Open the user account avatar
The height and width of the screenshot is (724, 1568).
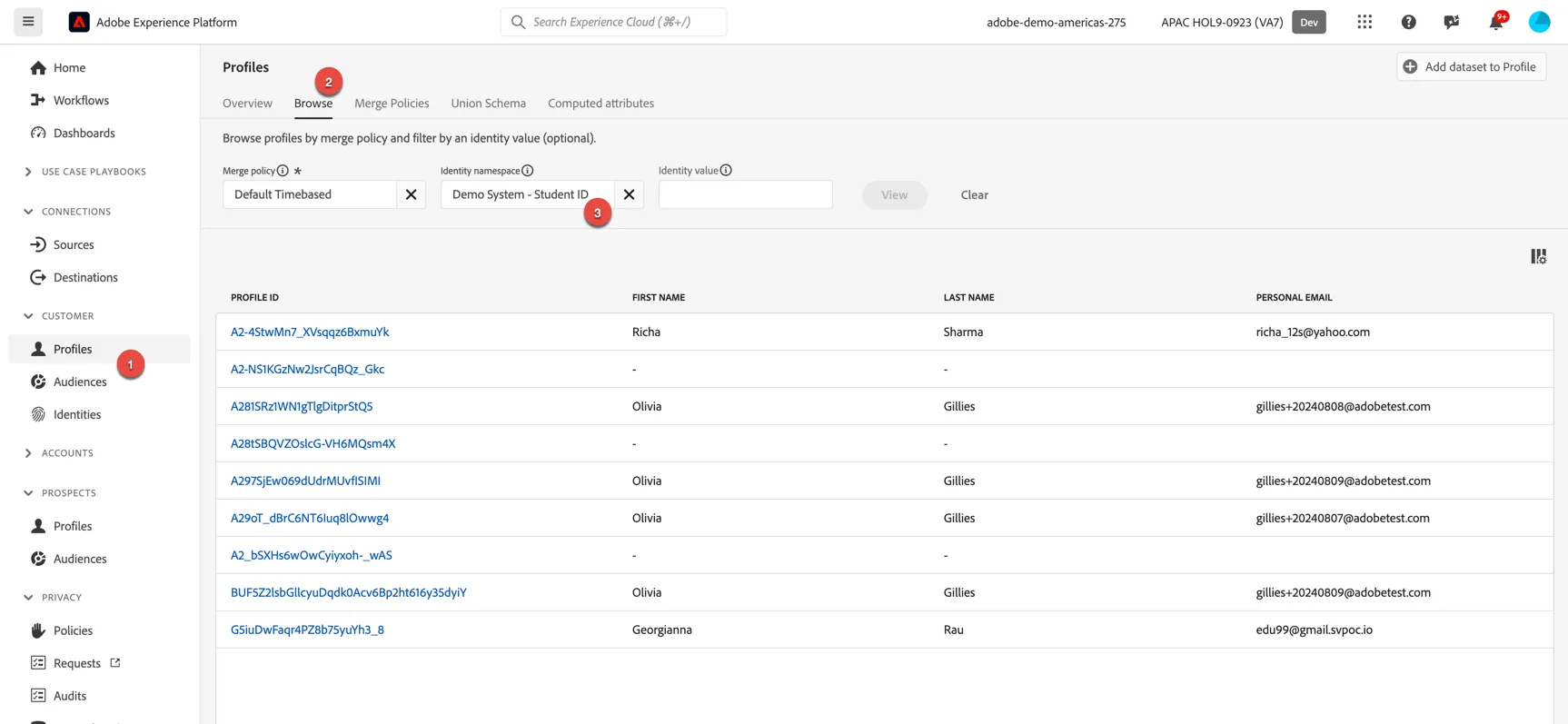tap(1539, 22)
